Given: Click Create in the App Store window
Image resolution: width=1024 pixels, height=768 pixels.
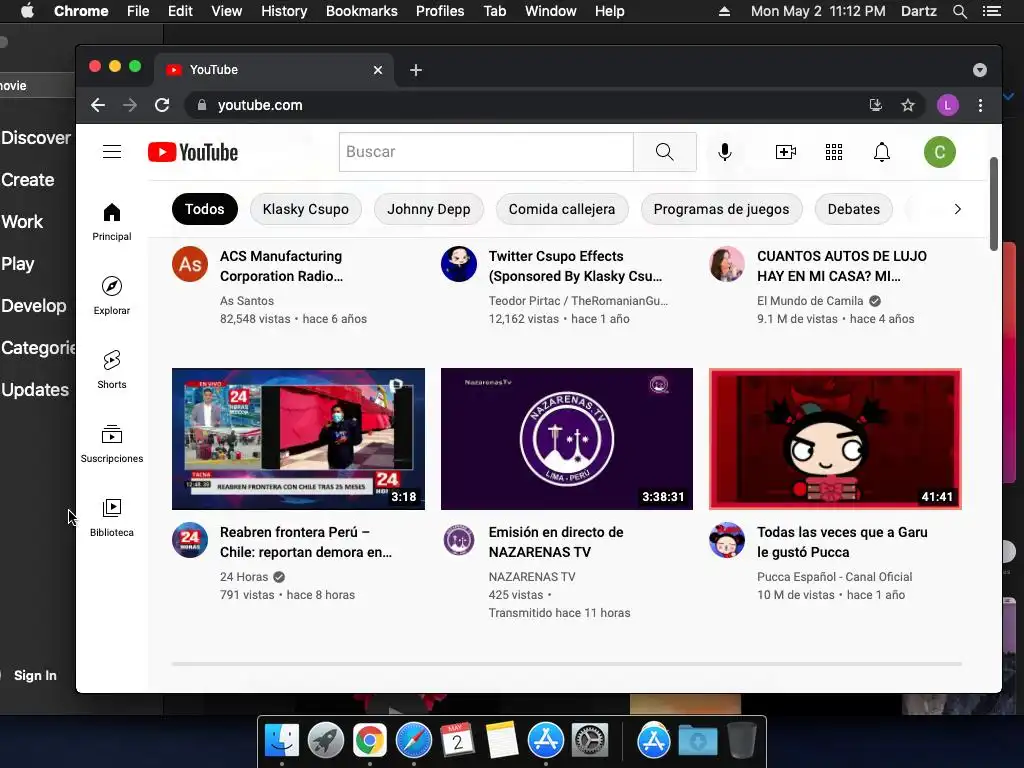Looking at the screenshot, I should coord(27,180).
